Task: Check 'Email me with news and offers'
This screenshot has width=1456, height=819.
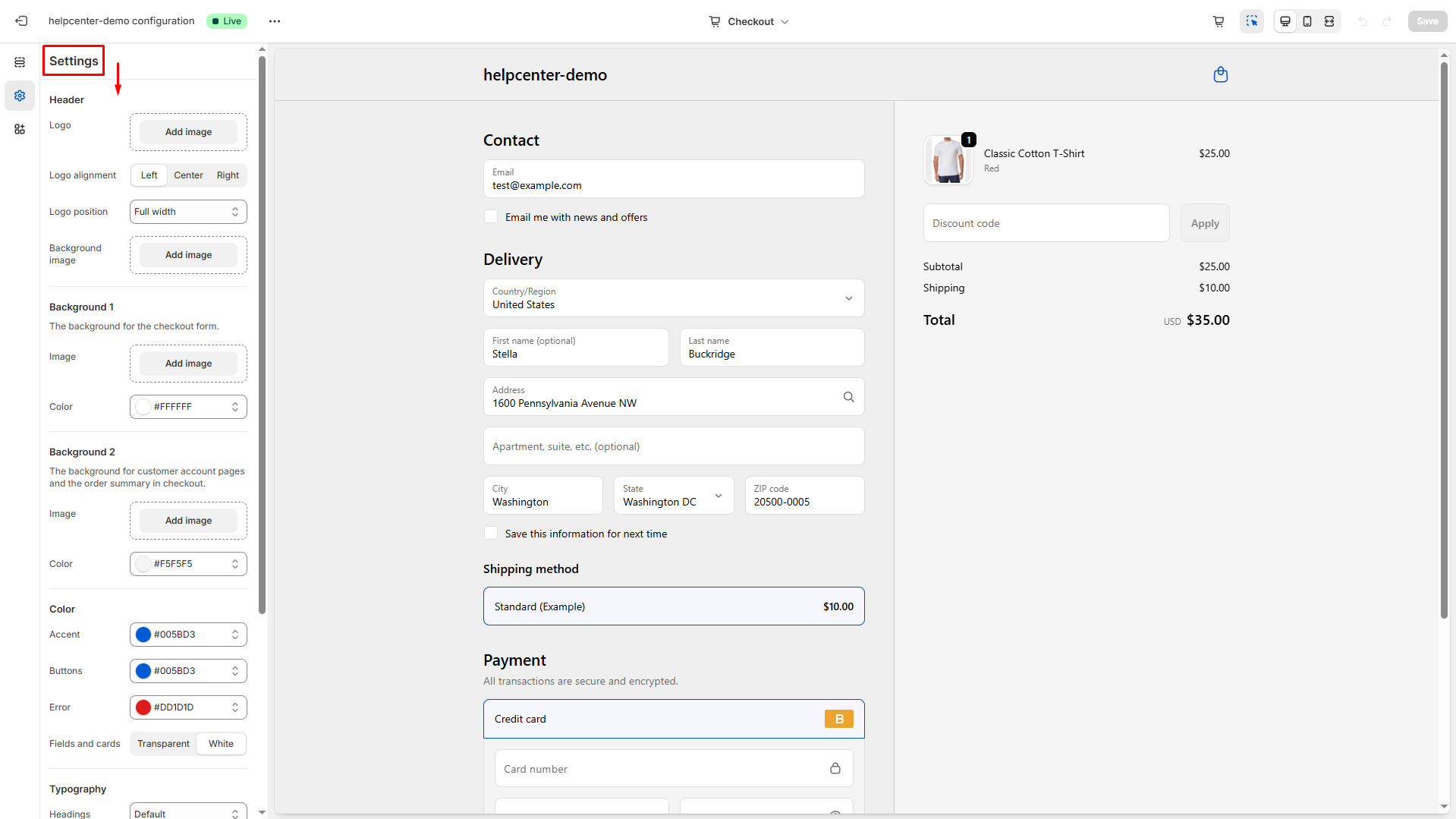Action: pyautogui.click(x=491, y=217)
